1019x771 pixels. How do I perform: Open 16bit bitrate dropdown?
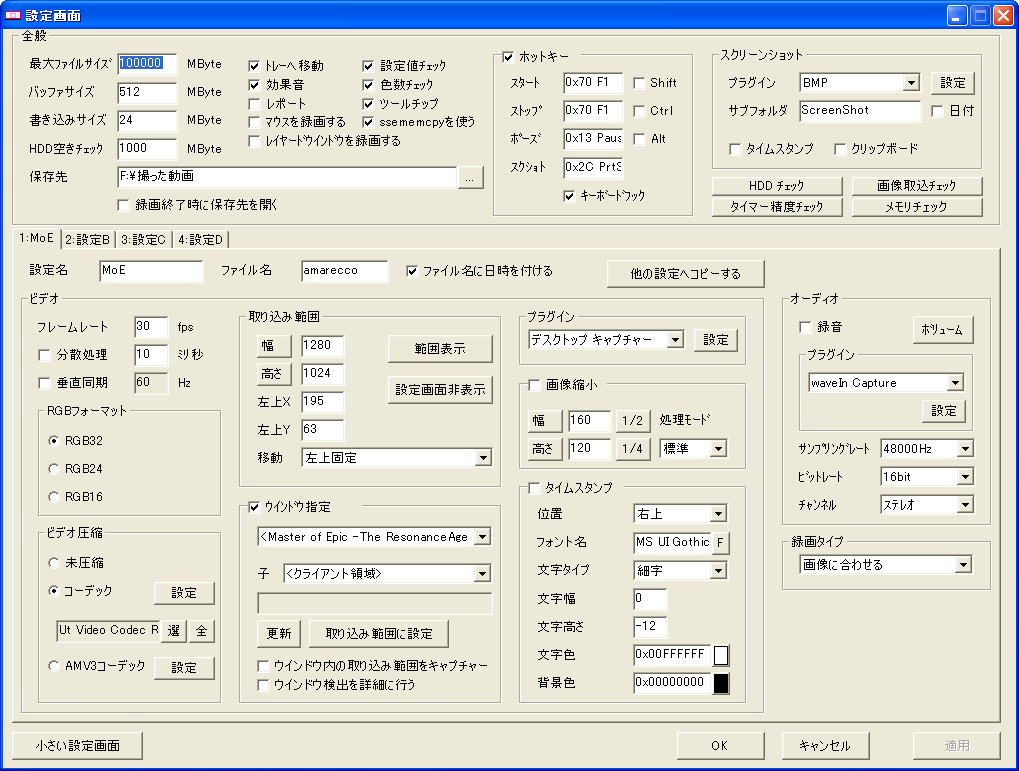[x=965, y=477]
